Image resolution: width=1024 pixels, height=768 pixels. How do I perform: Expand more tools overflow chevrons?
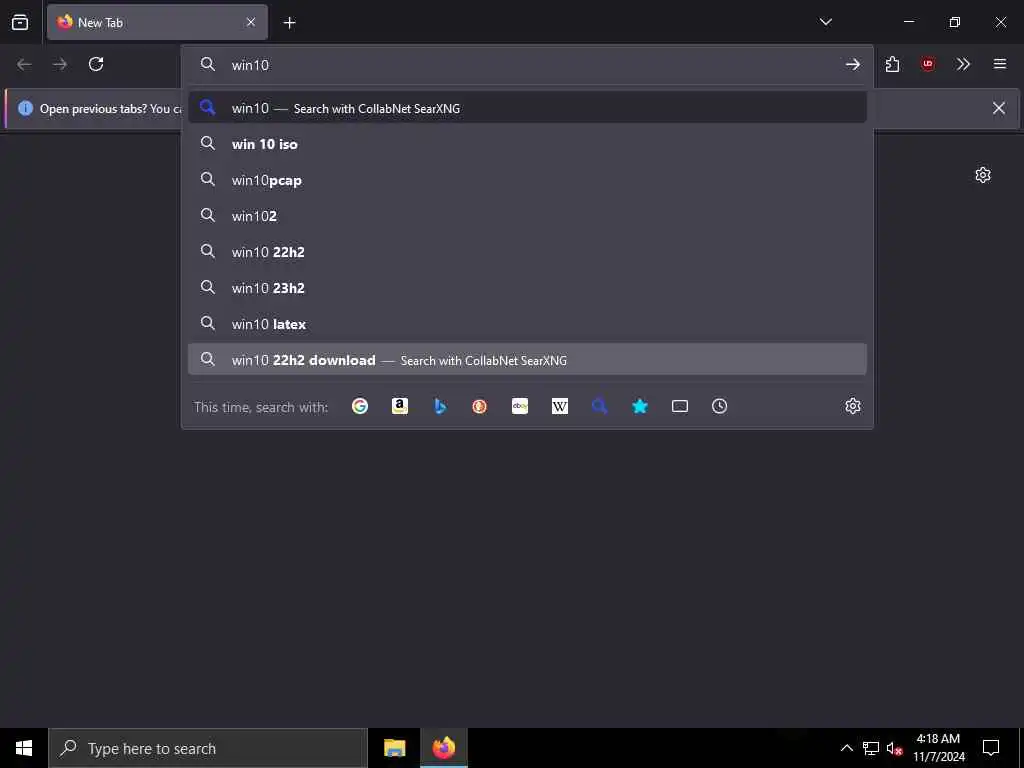[x=963, y=64]
